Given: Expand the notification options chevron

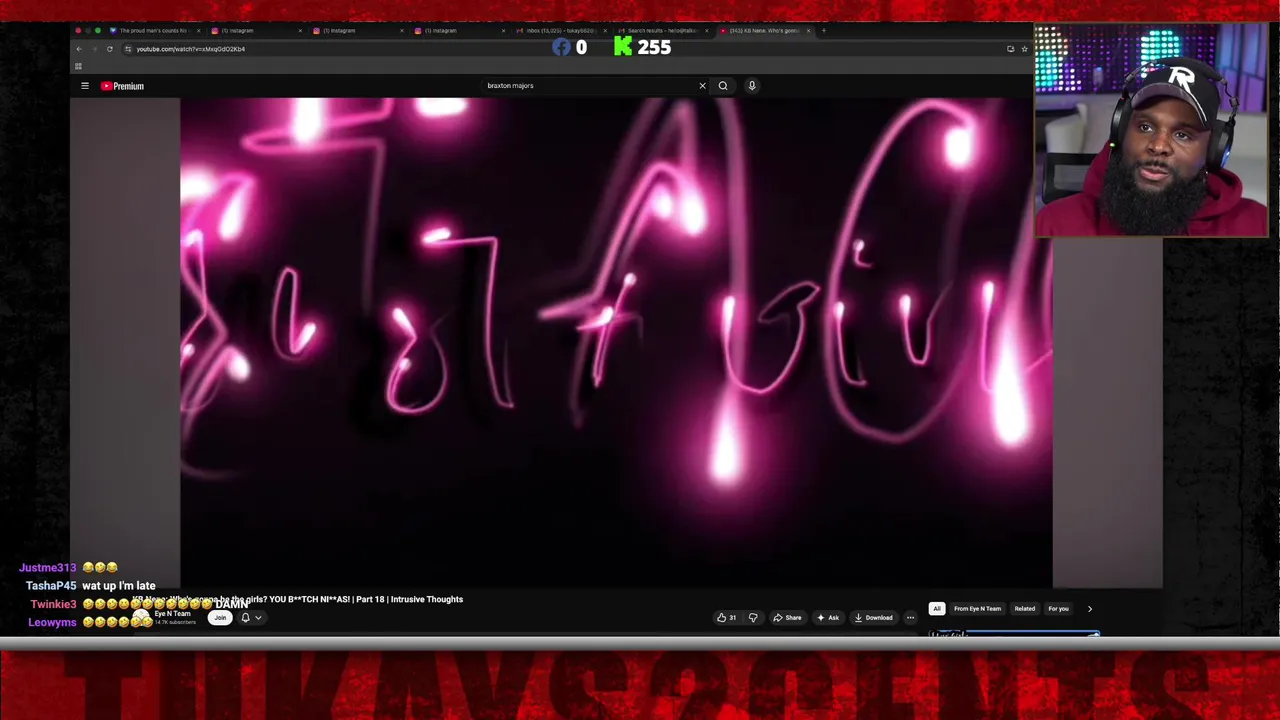Looking at the screenshot, I should [258, 618].
